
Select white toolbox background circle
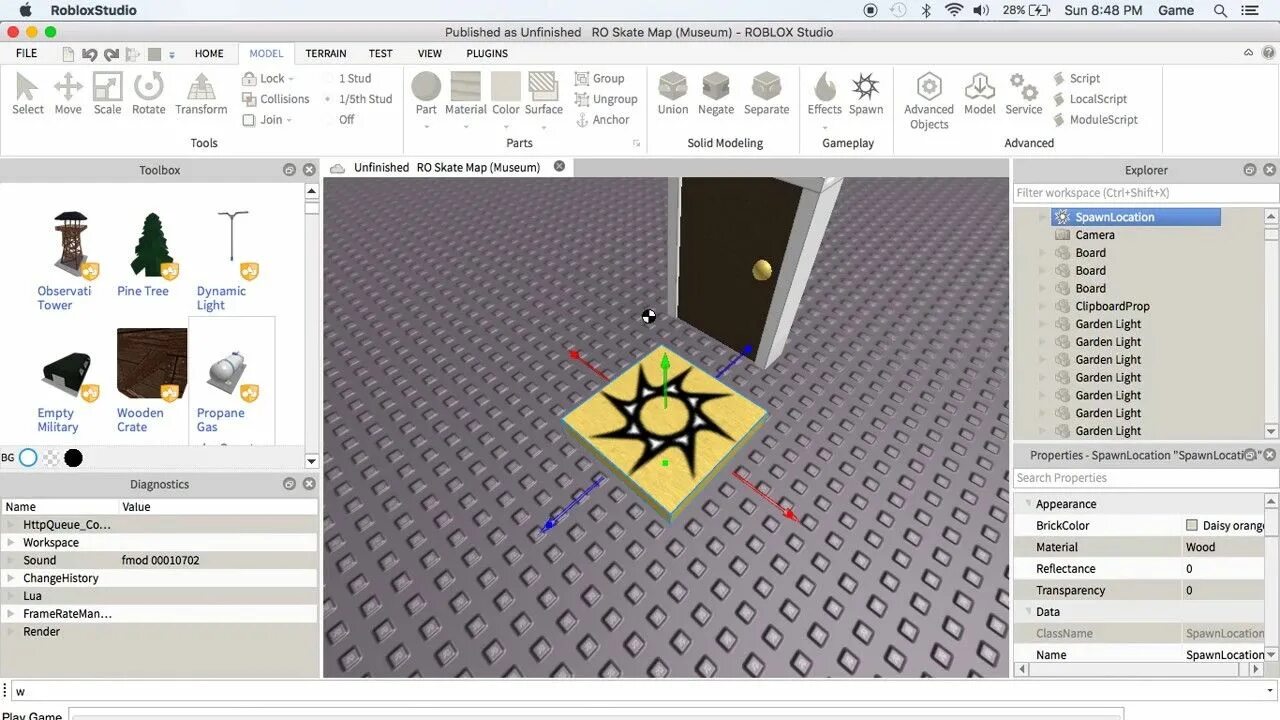pyautogui.click(x=28, y=458)
